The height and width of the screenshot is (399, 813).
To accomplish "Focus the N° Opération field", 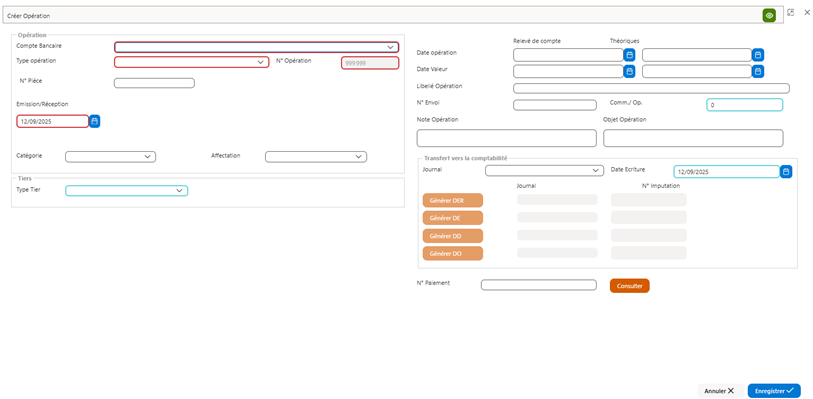I will pyautogui.click(x=370, y=63).
